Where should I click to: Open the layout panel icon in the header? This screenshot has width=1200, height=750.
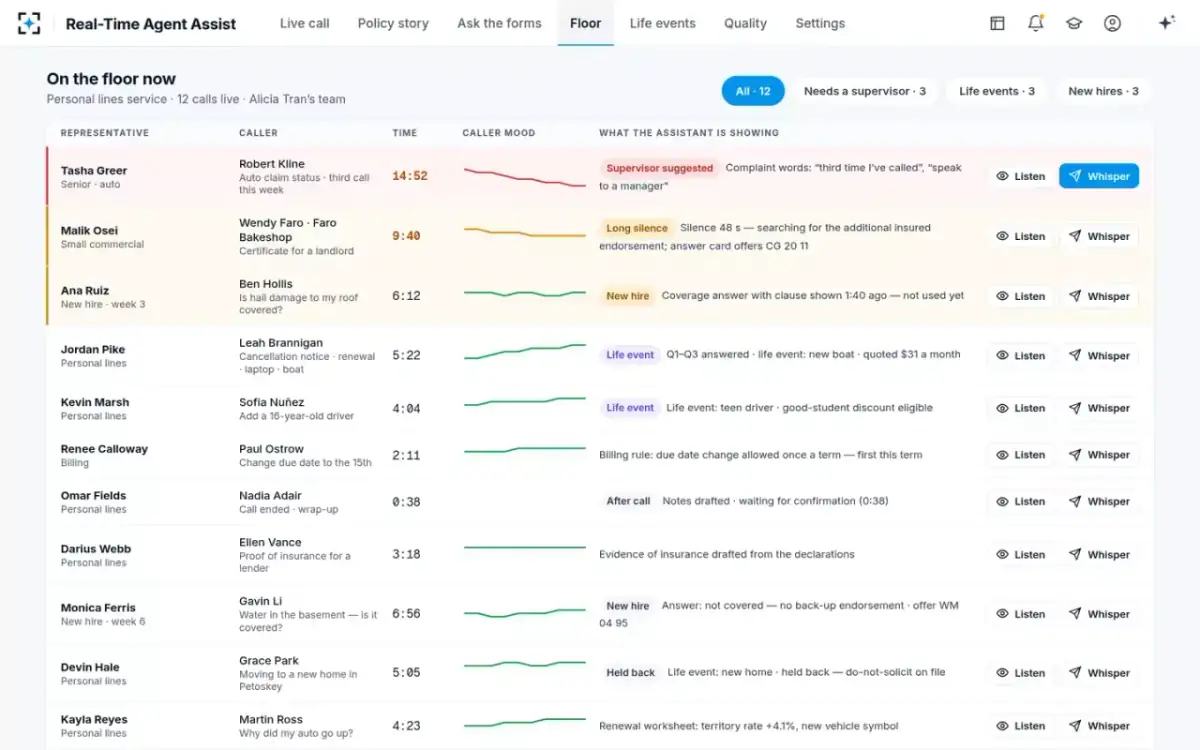click(997, 23)
